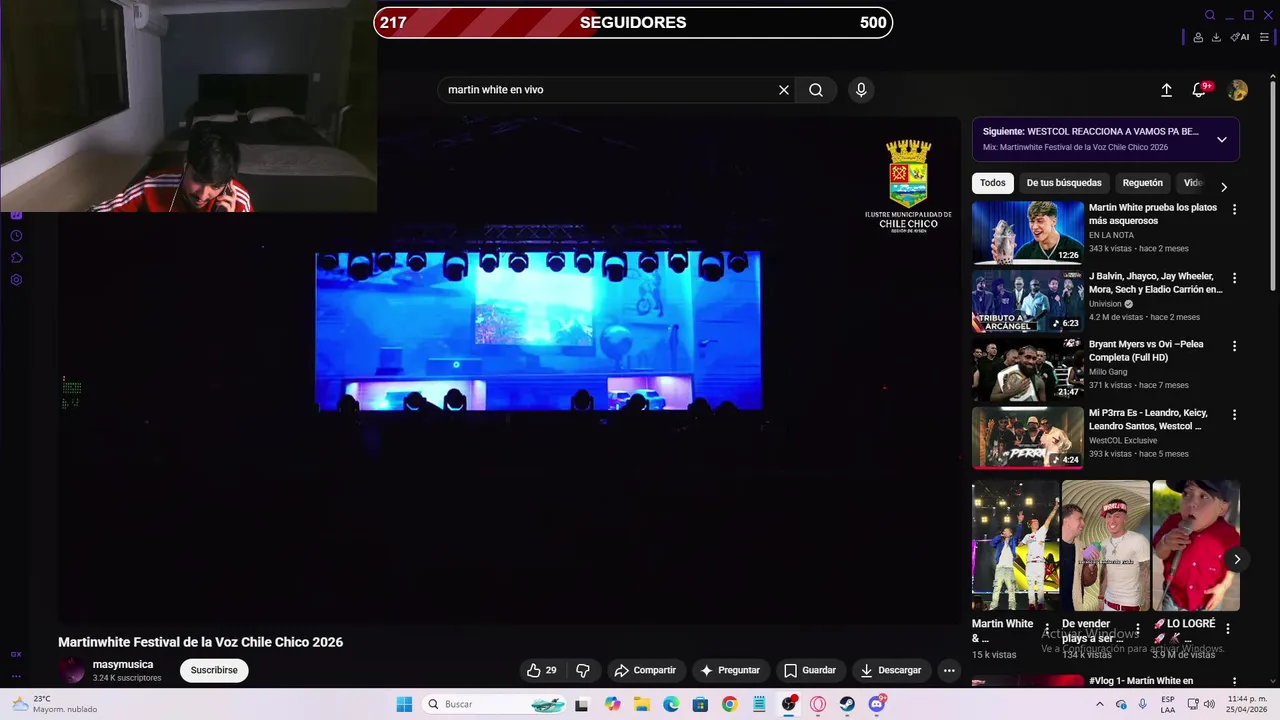Image resolution: width=1280 pixels, height=720 pixels.
Task: Open the notifications bell with 9+ badge
Action: coord(1199,90)
